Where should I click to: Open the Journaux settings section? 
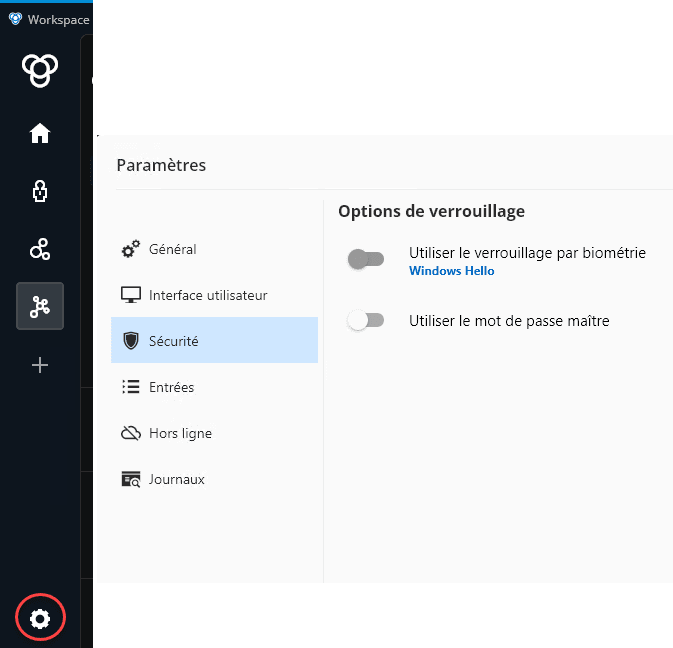[176, 479]
